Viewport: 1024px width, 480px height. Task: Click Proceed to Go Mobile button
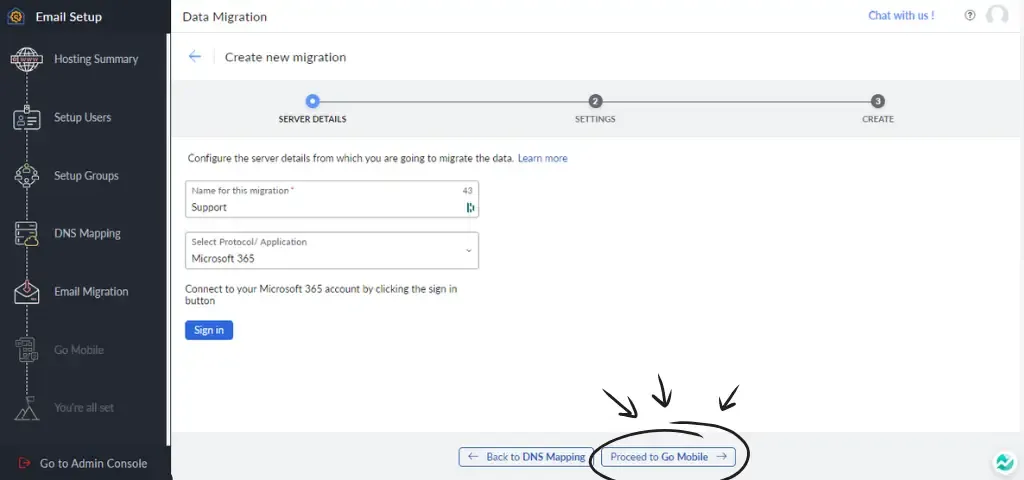[668, 457]
